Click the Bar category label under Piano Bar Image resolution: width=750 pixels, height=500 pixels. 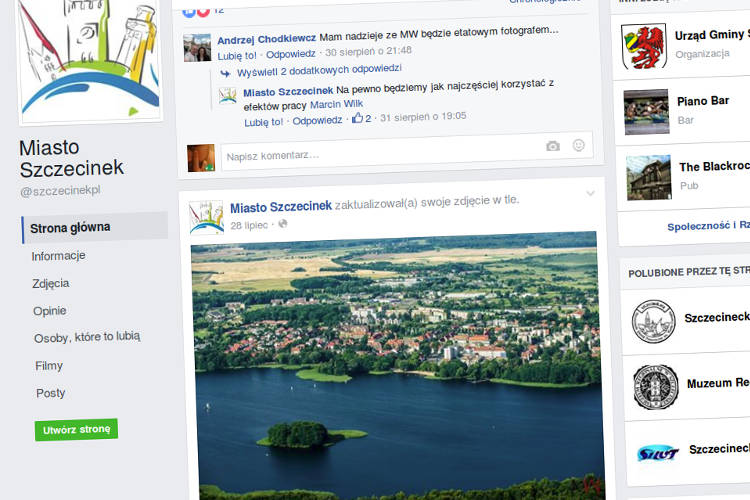pyautogui.click(x=685, y=120)
